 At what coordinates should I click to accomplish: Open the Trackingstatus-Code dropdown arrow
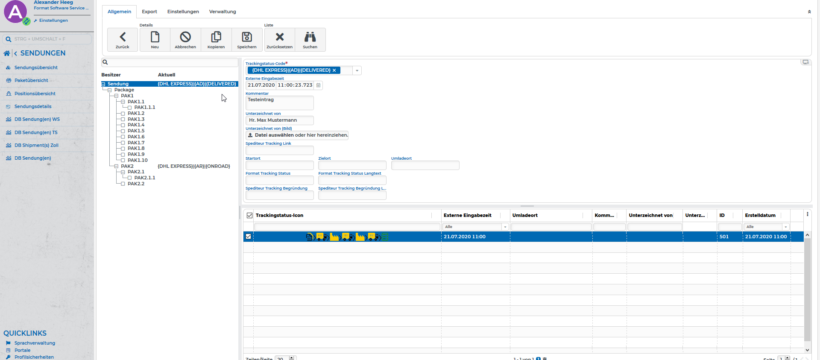point(357,70)
